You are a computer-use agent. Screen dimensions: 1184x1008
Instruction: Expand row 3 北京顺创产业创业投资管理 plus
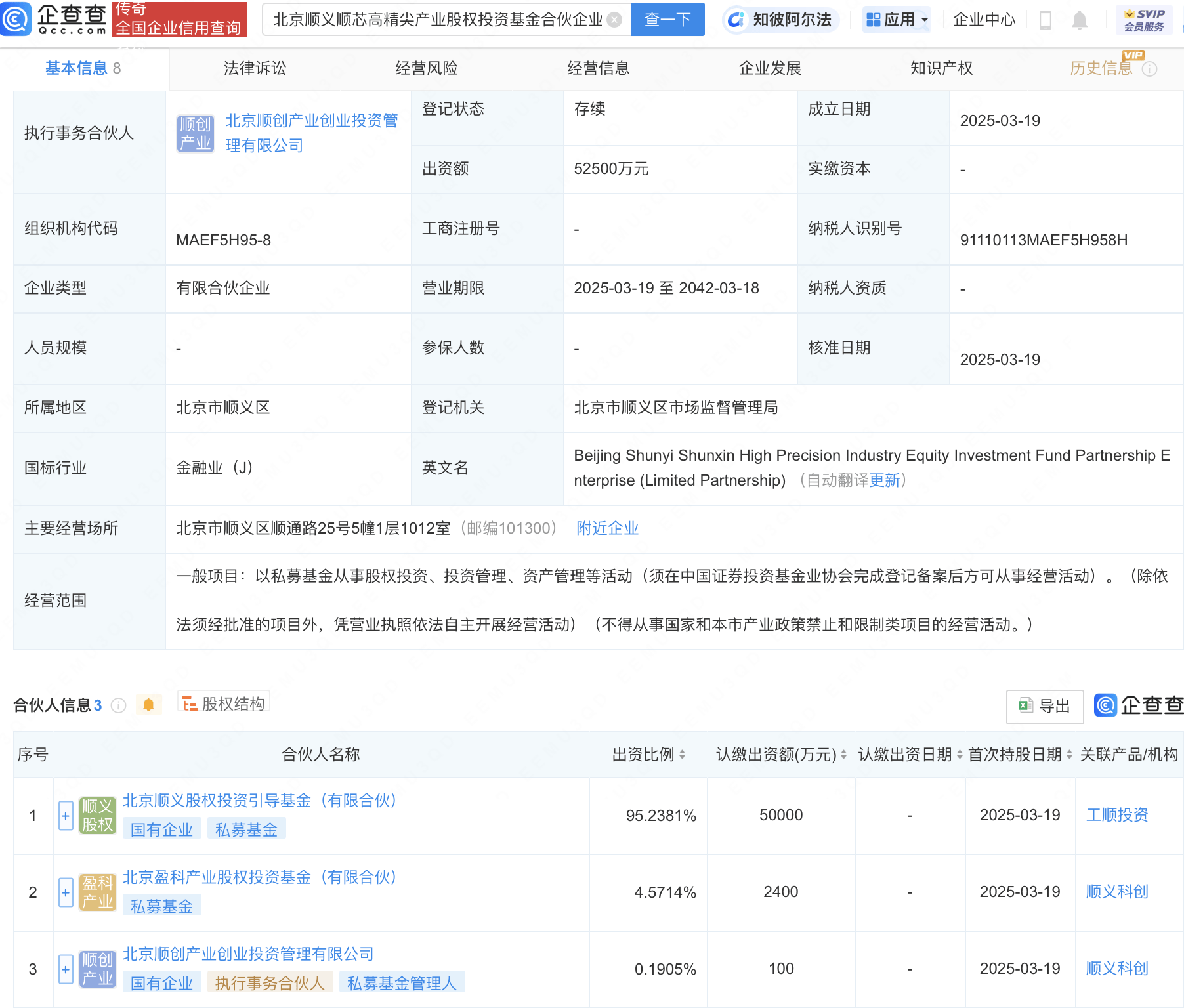pos(66,970)
